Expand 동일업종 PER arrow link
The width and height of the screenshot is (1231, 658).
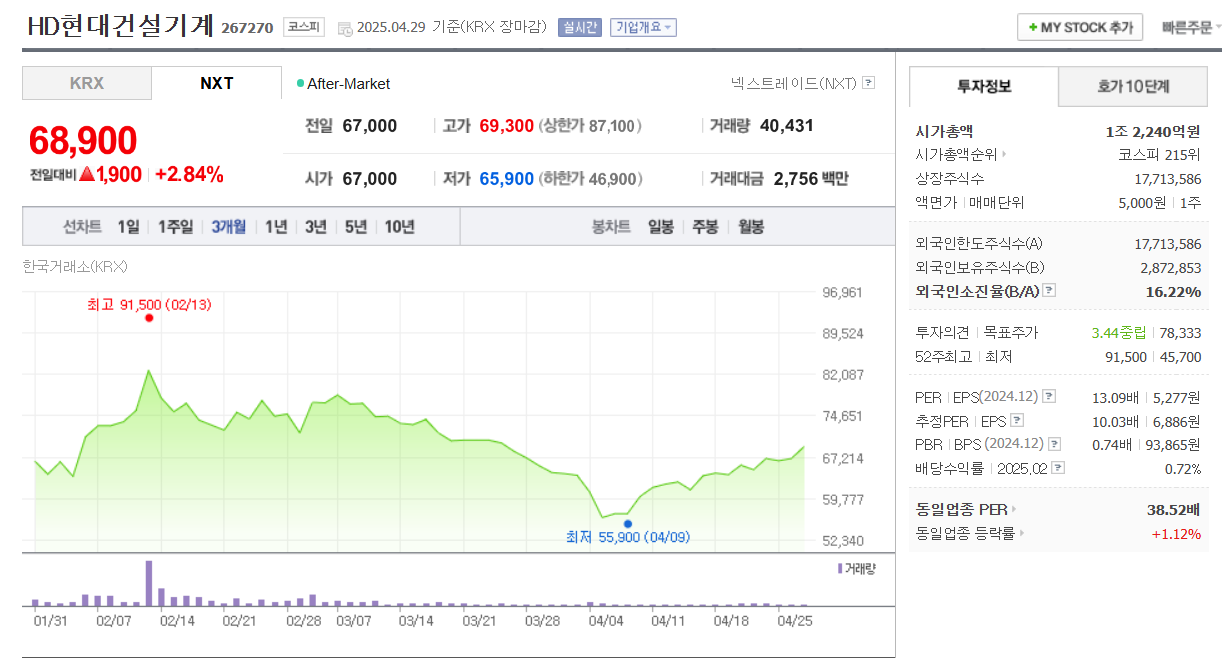tap(1014, 510)
